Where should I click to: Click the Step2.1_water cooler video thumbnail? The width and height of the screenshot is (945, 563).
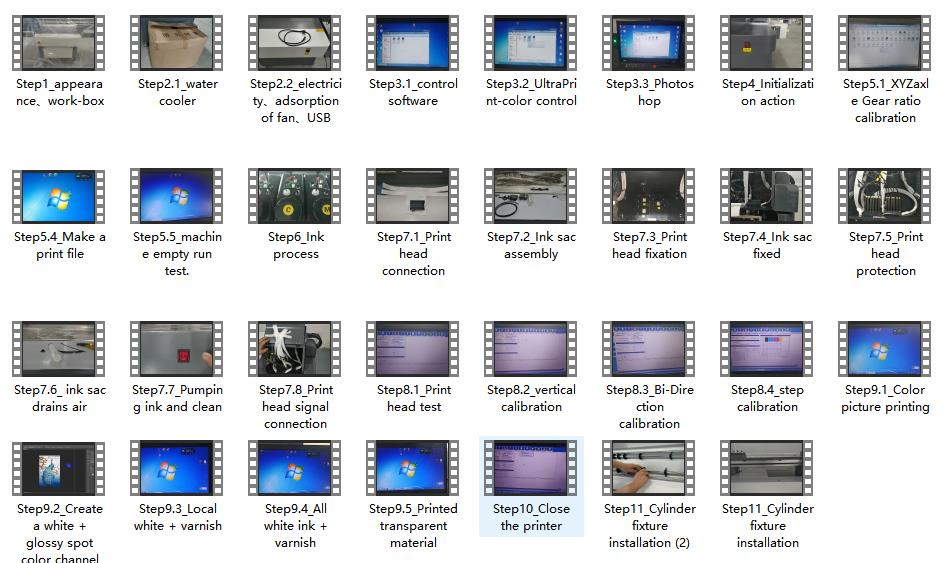coord(178,43)
